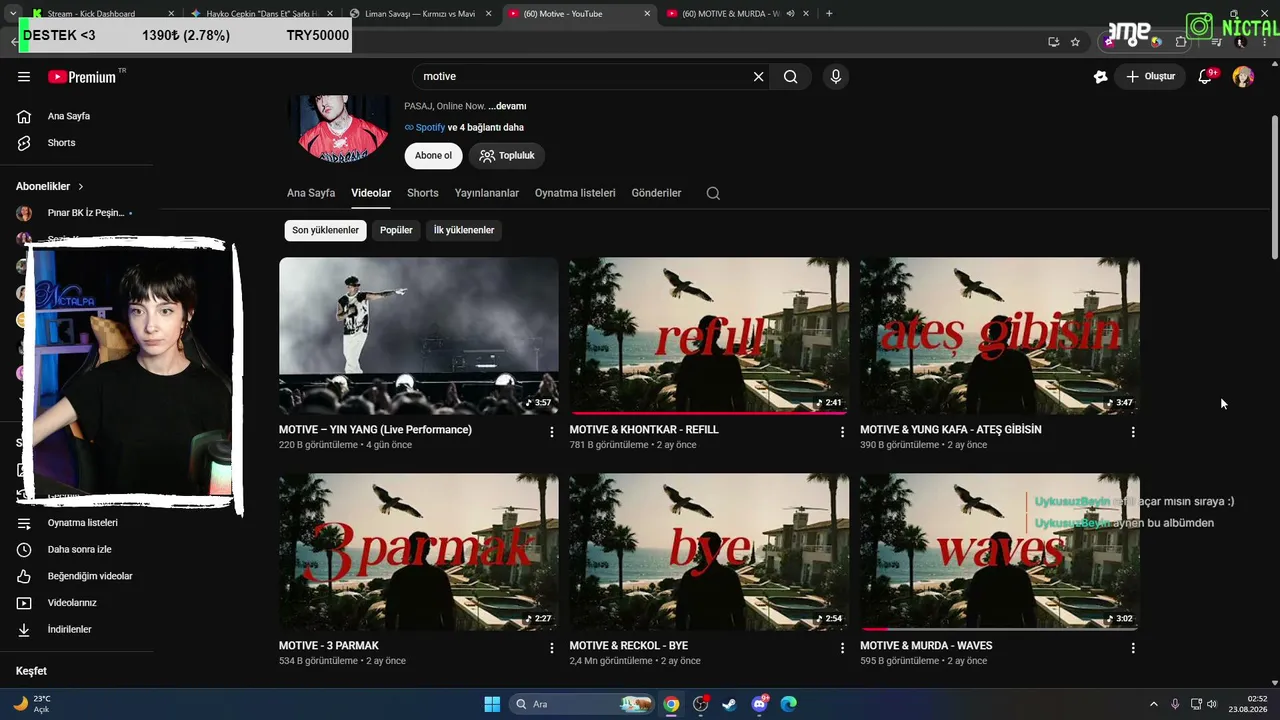Open the Ana Sayfa home icon in sidebar
The width and height of the screenshot is (1280, 720).
point(24,116)
